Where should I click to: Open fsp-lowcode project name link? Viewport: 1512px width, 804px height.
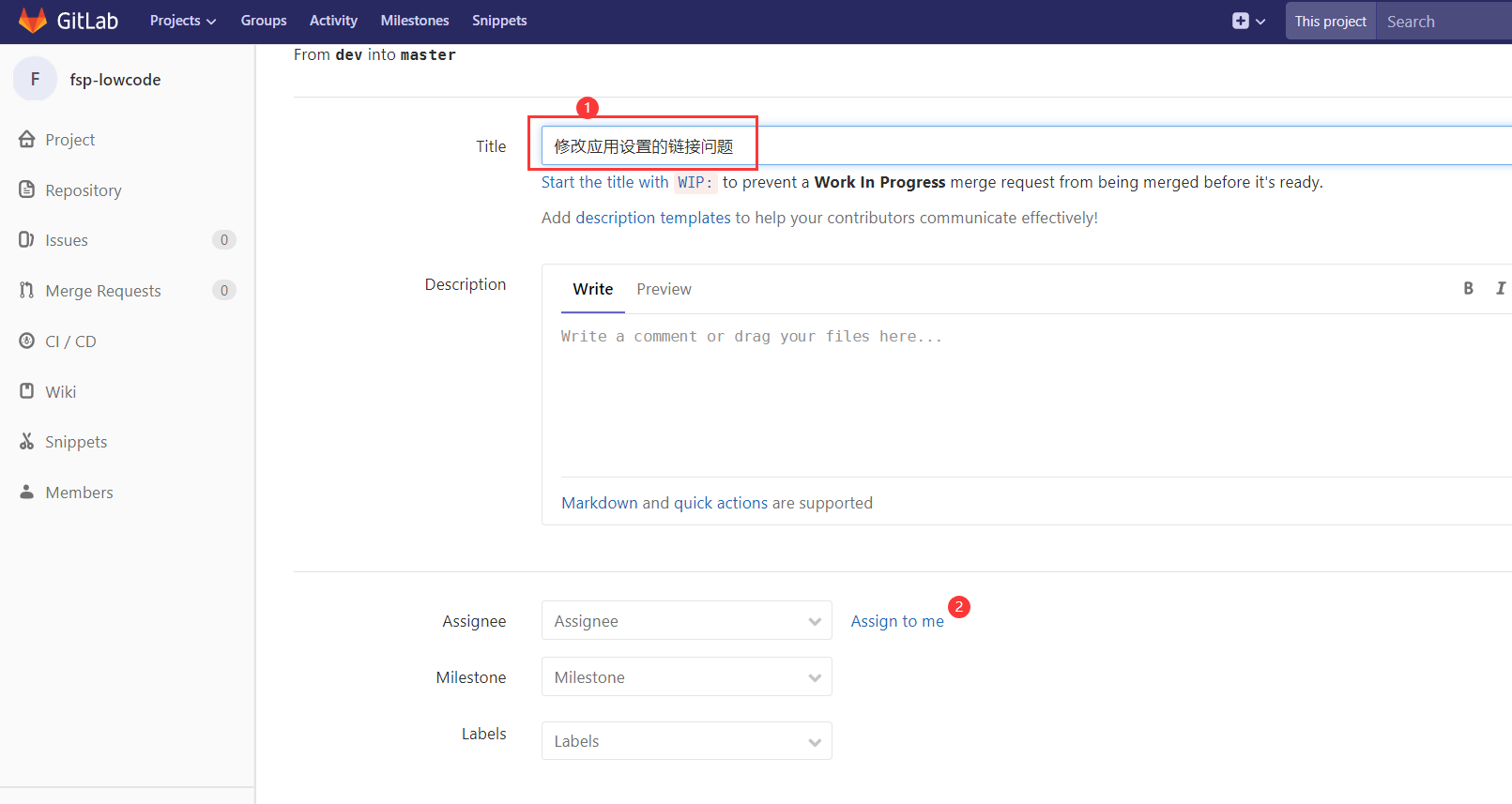tap(115, 80)
